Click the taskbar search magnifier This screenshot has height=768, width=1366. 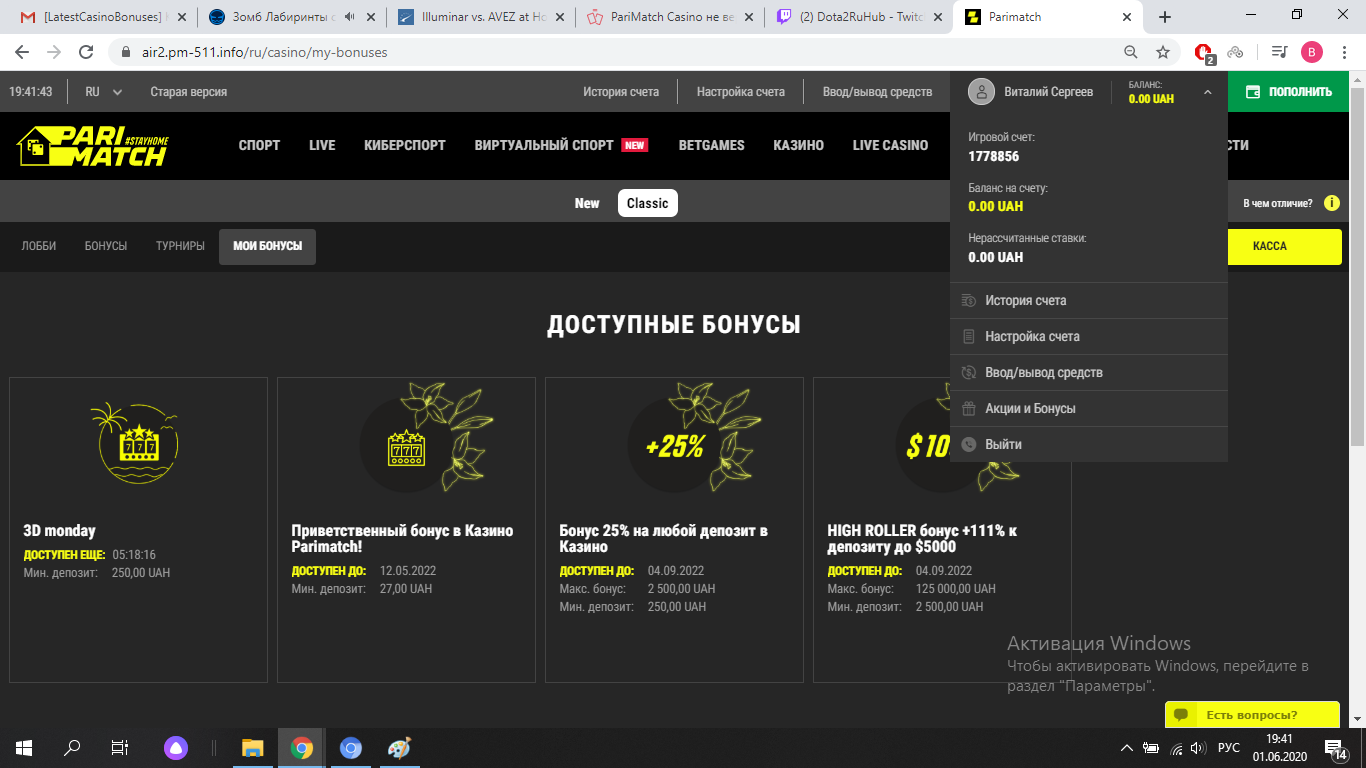tap(72, 747)
